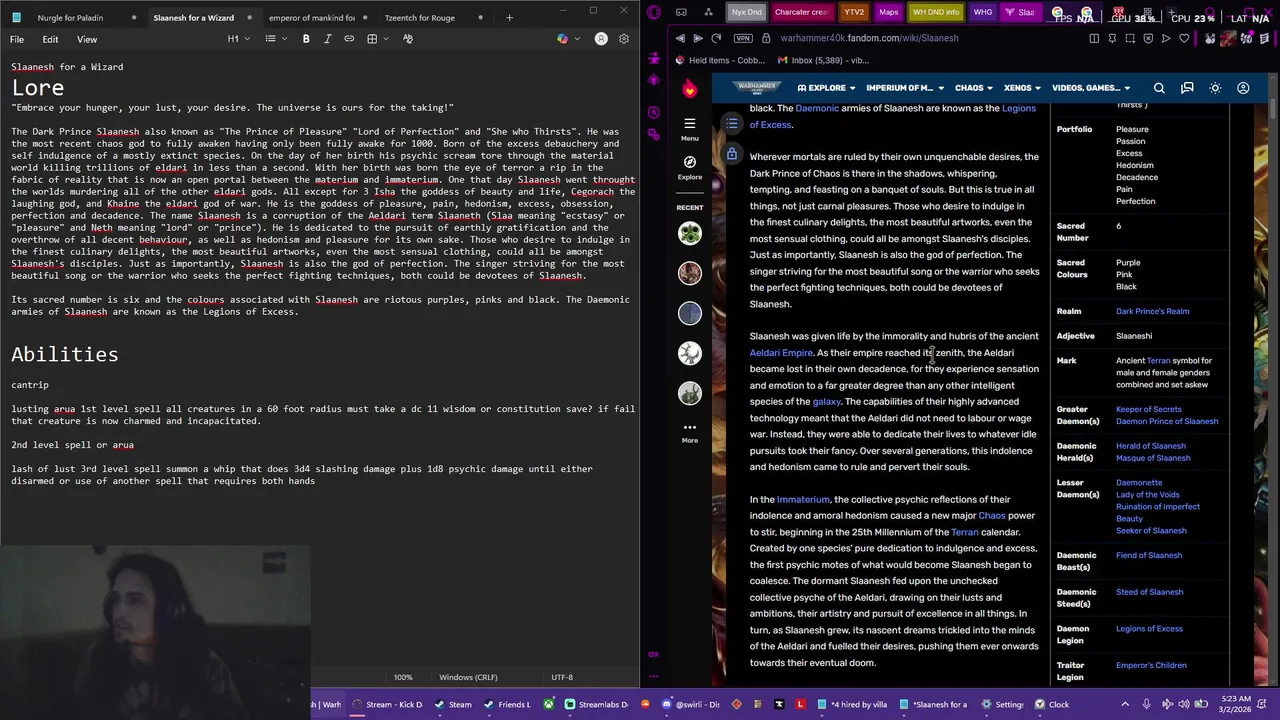Expand VIDEOS, GAMES... wiki menu
Image resolution: width=1280 pixels, height=720 pixels.
(x=1090, y=88)
